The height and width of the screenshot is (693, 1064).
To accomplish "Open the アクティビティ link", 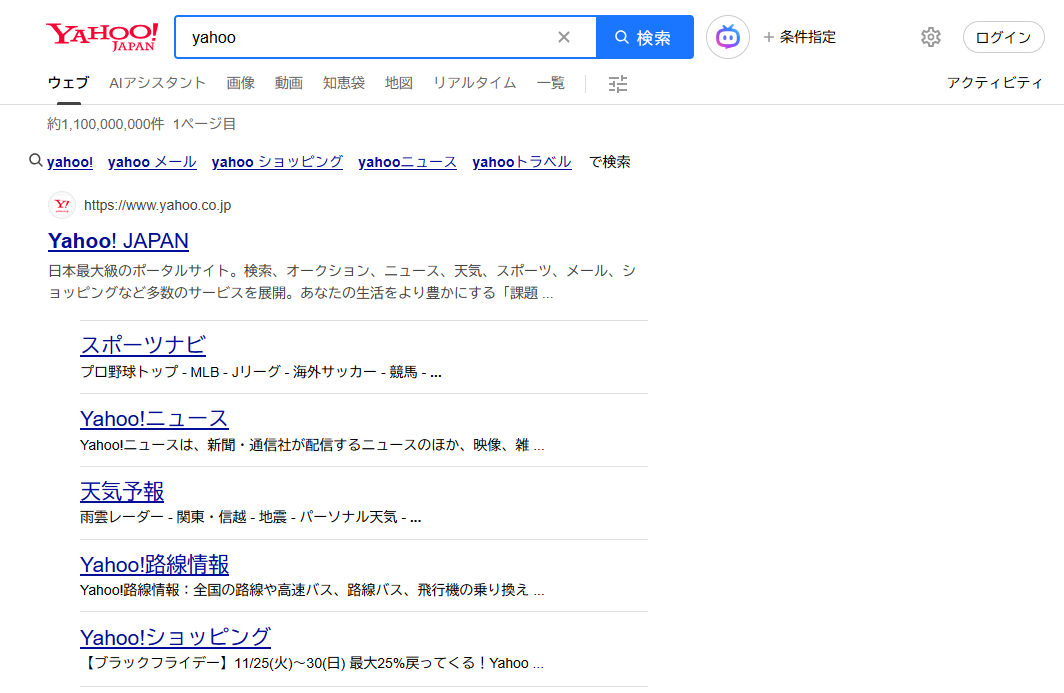I will point(994,83).
